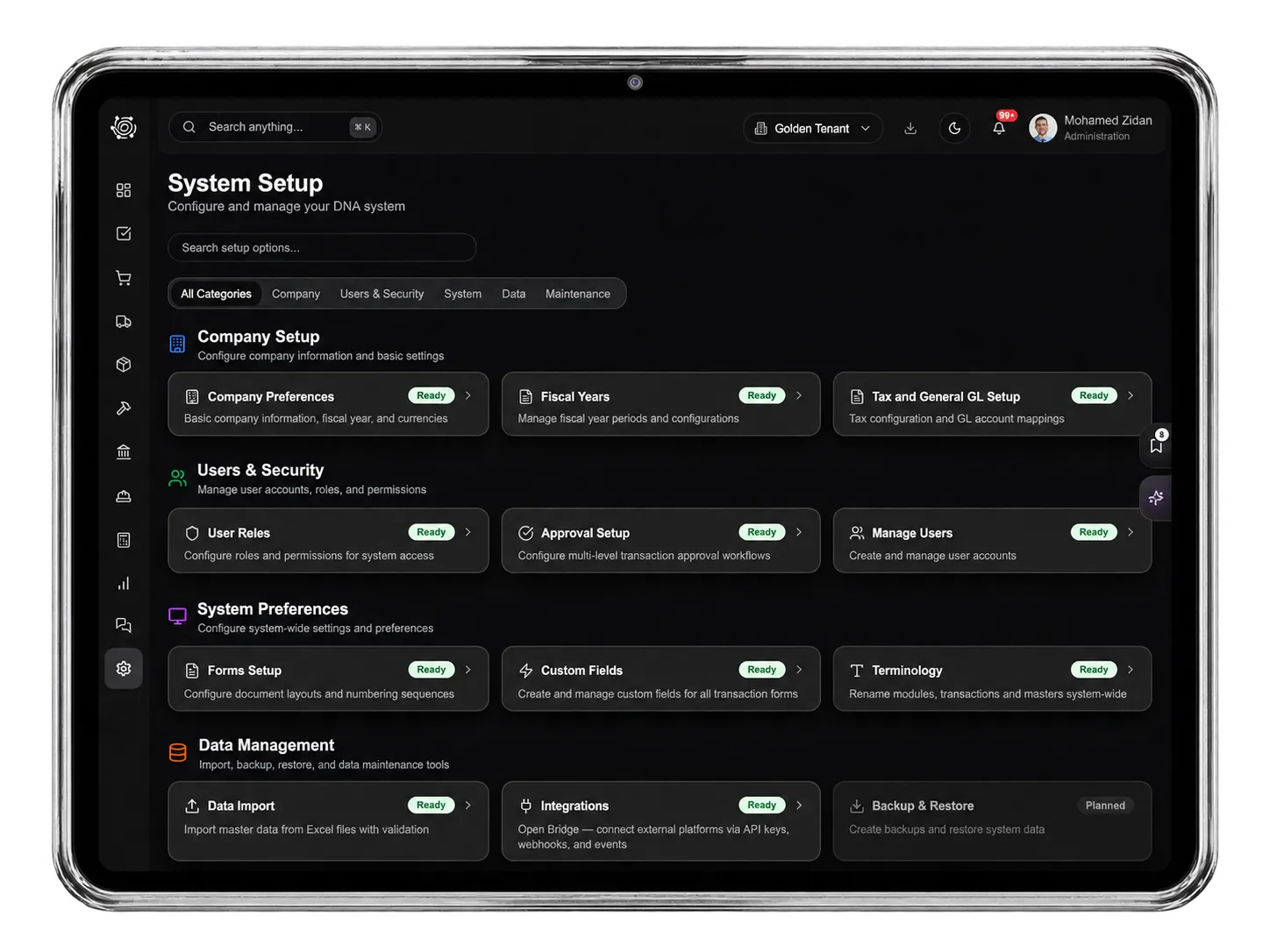Open the Data Import card
Viewport: 1270px width, 952px height.
click(x=328, y=821)
